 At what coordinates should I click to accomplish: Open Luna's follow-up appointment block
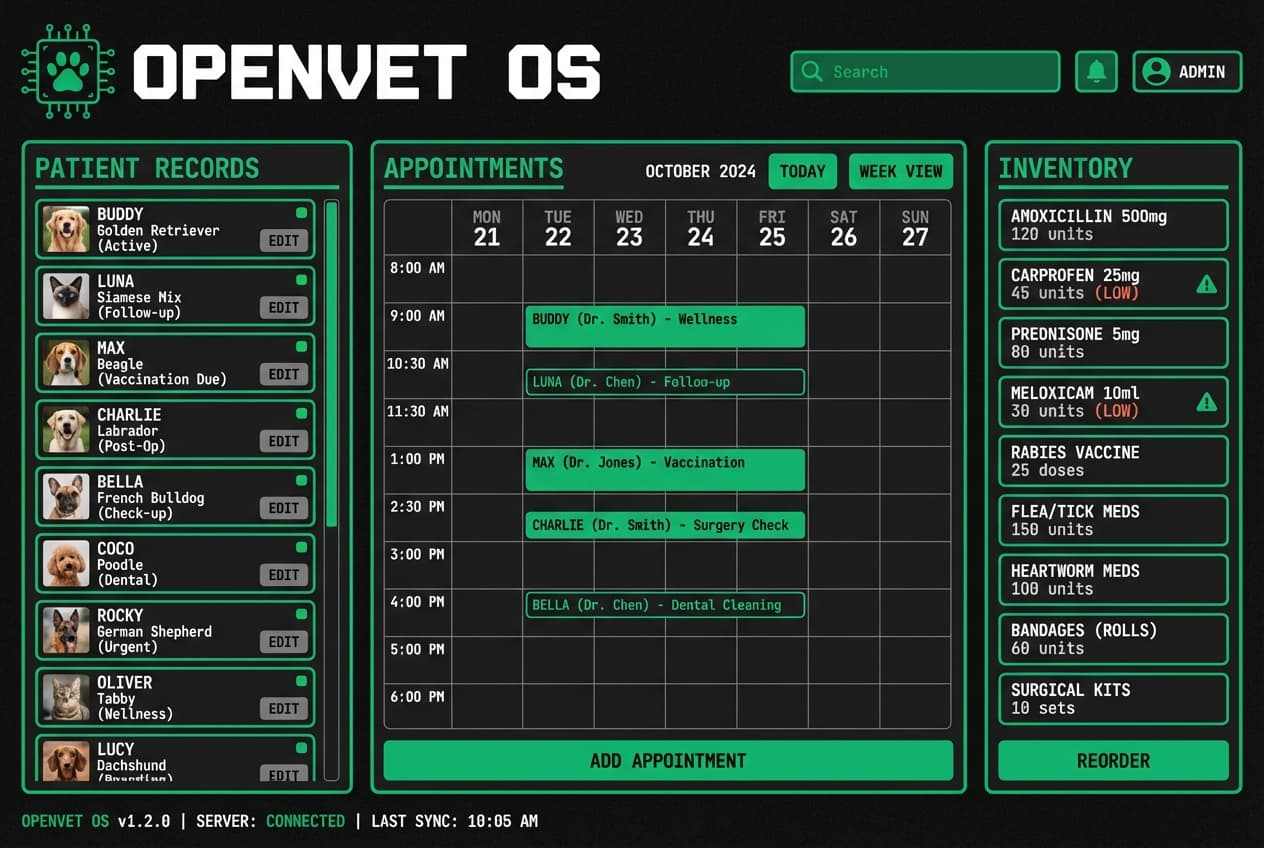pyautogui.click(x=665, y=381)
